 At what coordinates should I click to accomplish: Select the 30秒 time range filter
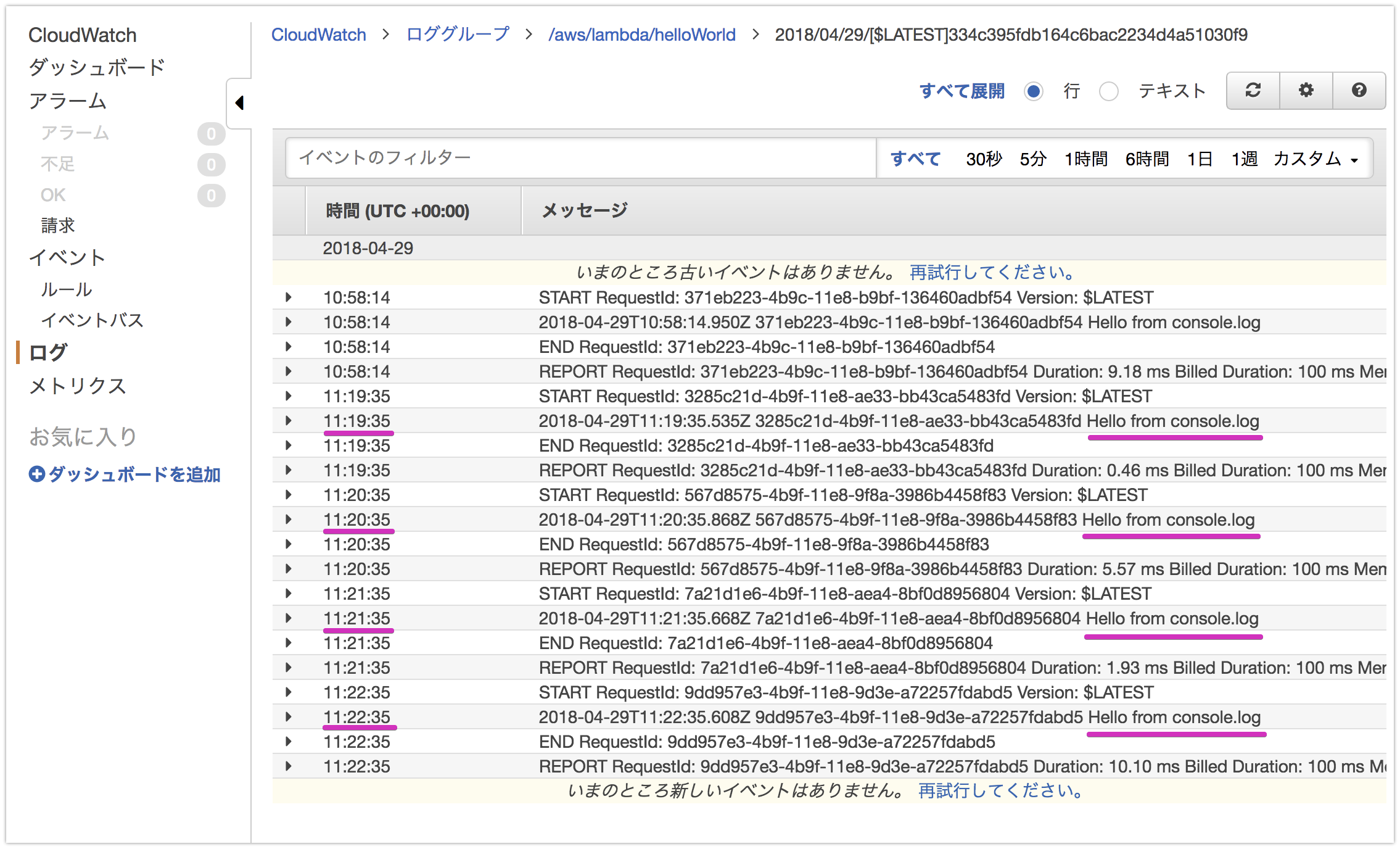tap(983, 159)
